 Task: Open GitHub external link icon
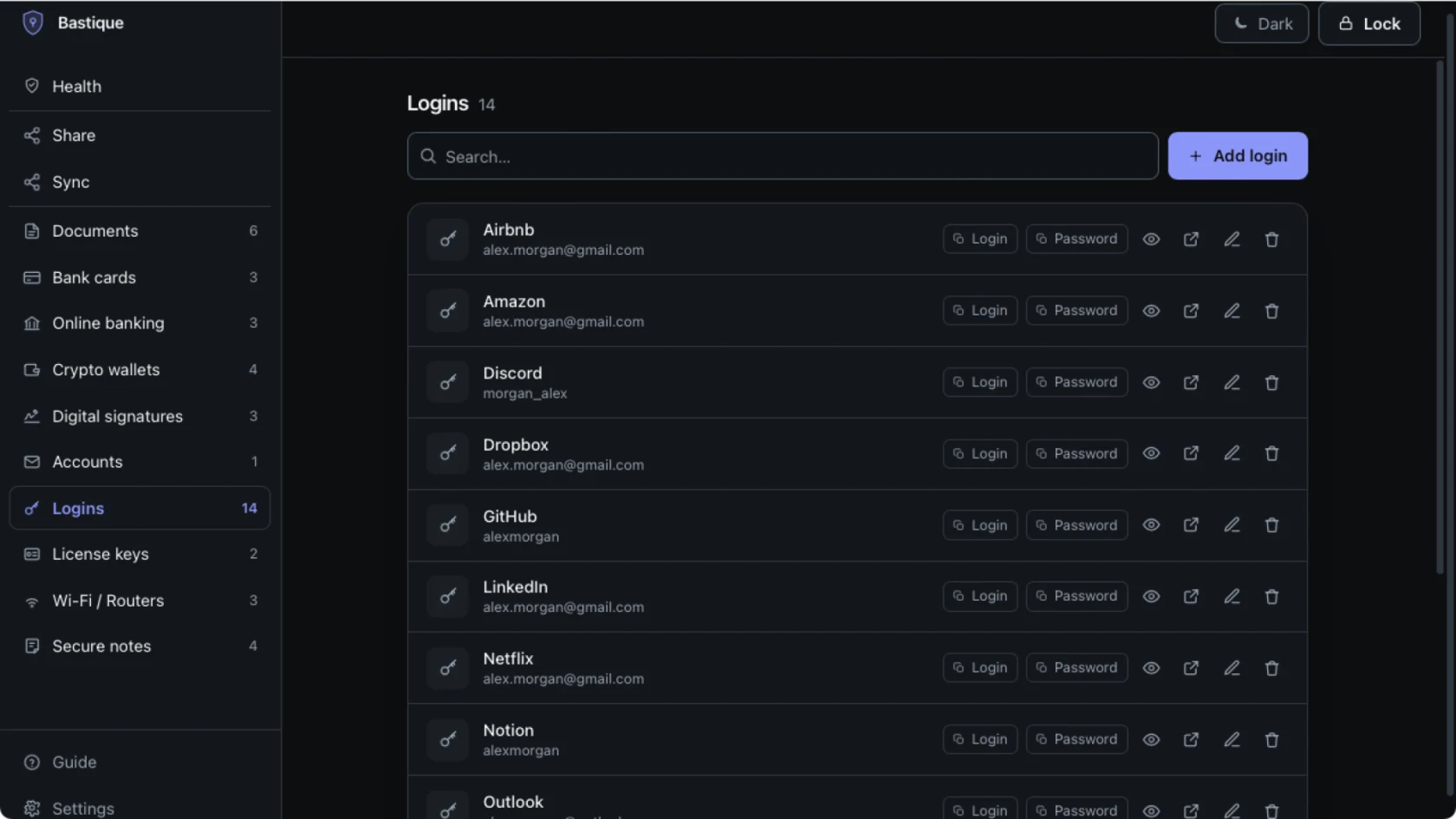pos(1191,525)
